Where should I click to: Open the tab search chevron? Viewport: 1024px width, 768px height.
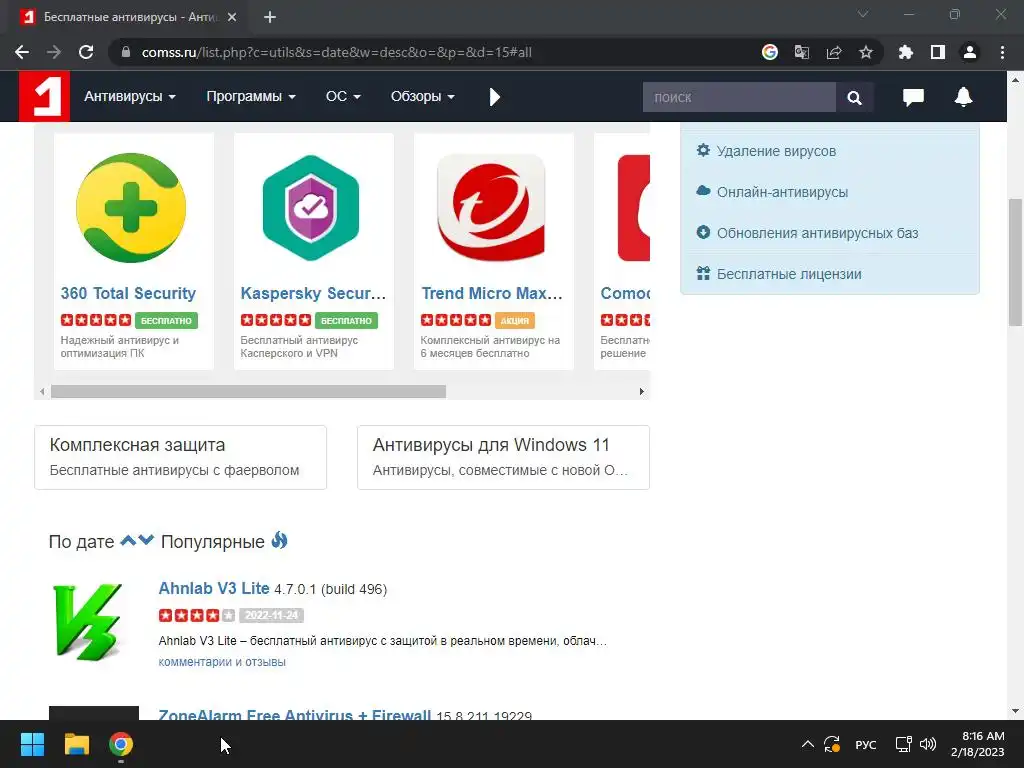point(863,14)
